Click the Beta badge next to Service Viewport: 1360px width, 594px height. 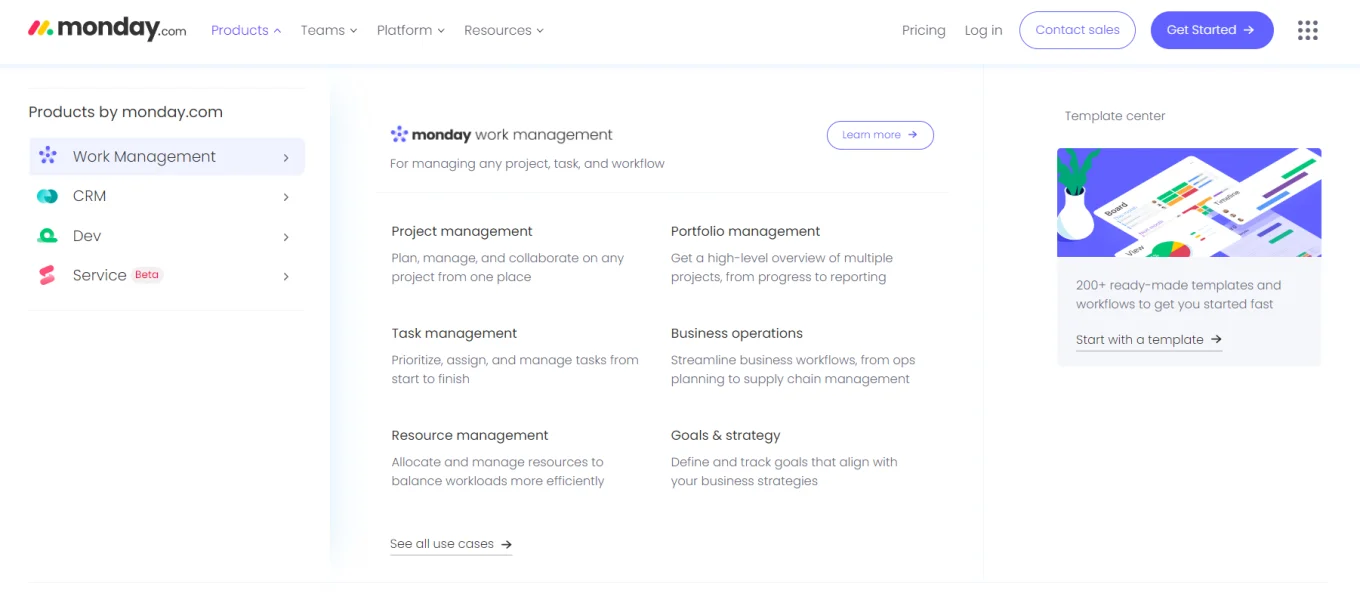pos(147,274)
